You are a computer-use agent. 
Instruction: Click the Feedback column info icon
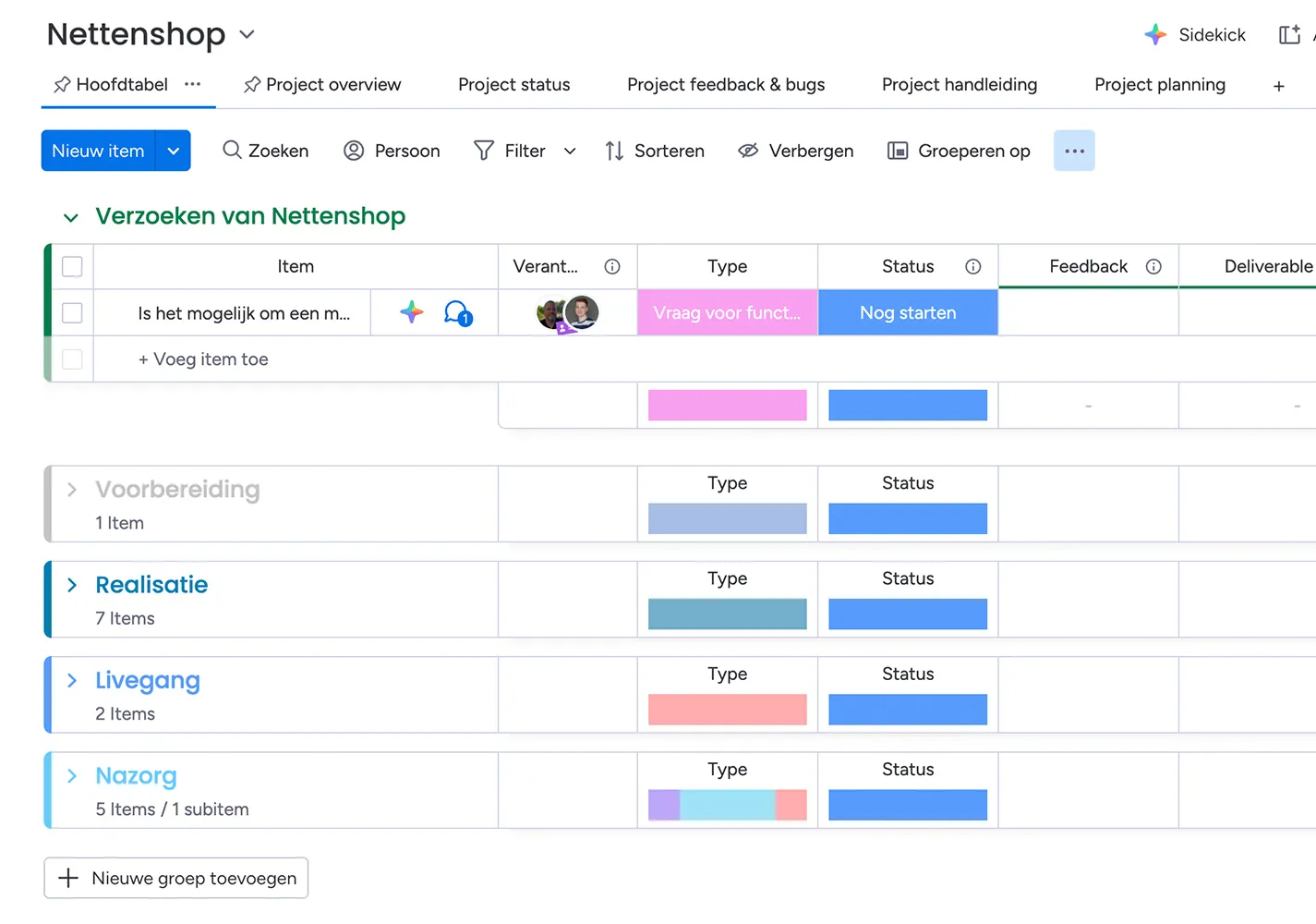coord(1153,267)
